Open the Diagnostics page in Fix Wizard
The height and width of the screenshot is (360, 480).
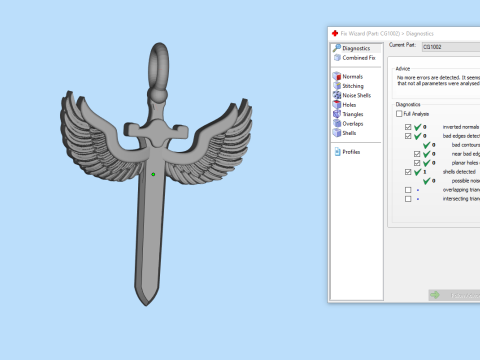[x=356, y=48]
